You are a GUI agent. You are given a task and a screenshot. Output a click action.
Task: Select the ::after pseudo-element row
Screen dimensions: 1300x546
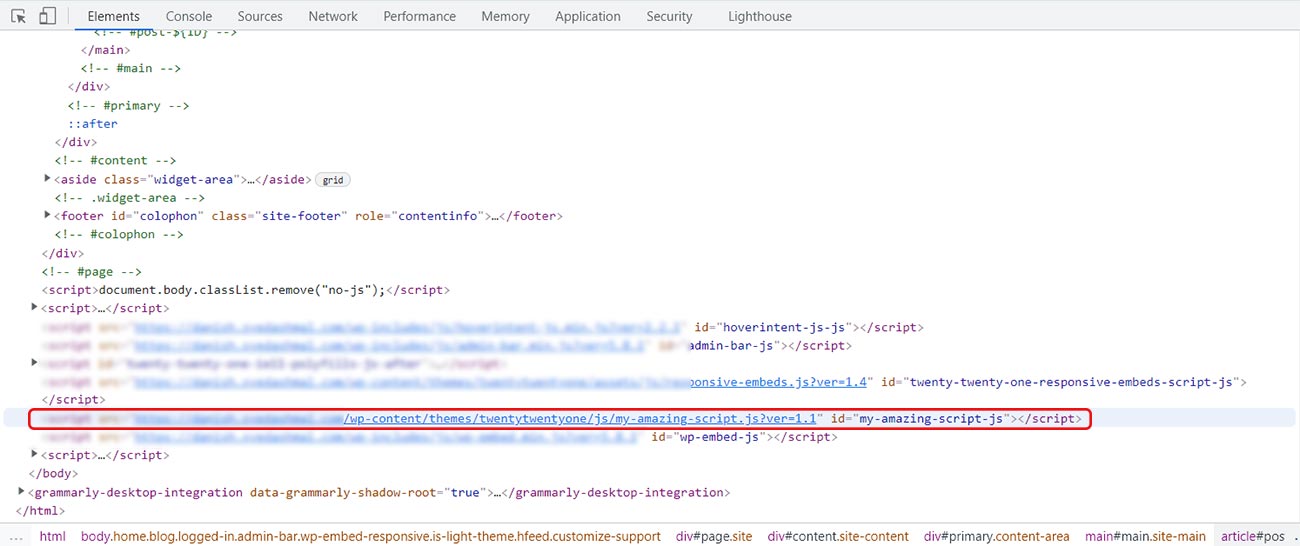(x=93, y=124)
